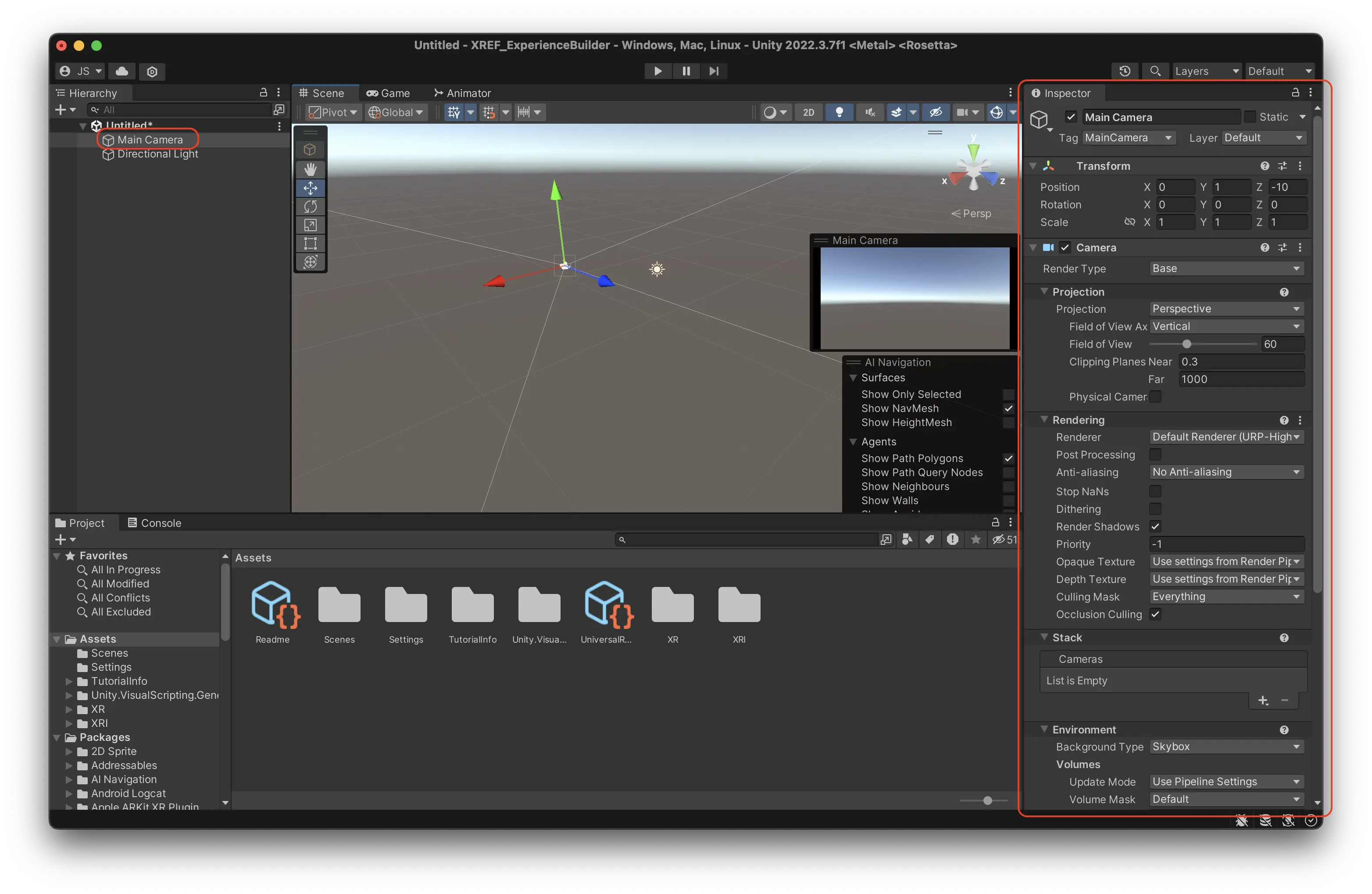
Task: Disable Render Shadows checkbox
Action: (x=1155, y=526)
